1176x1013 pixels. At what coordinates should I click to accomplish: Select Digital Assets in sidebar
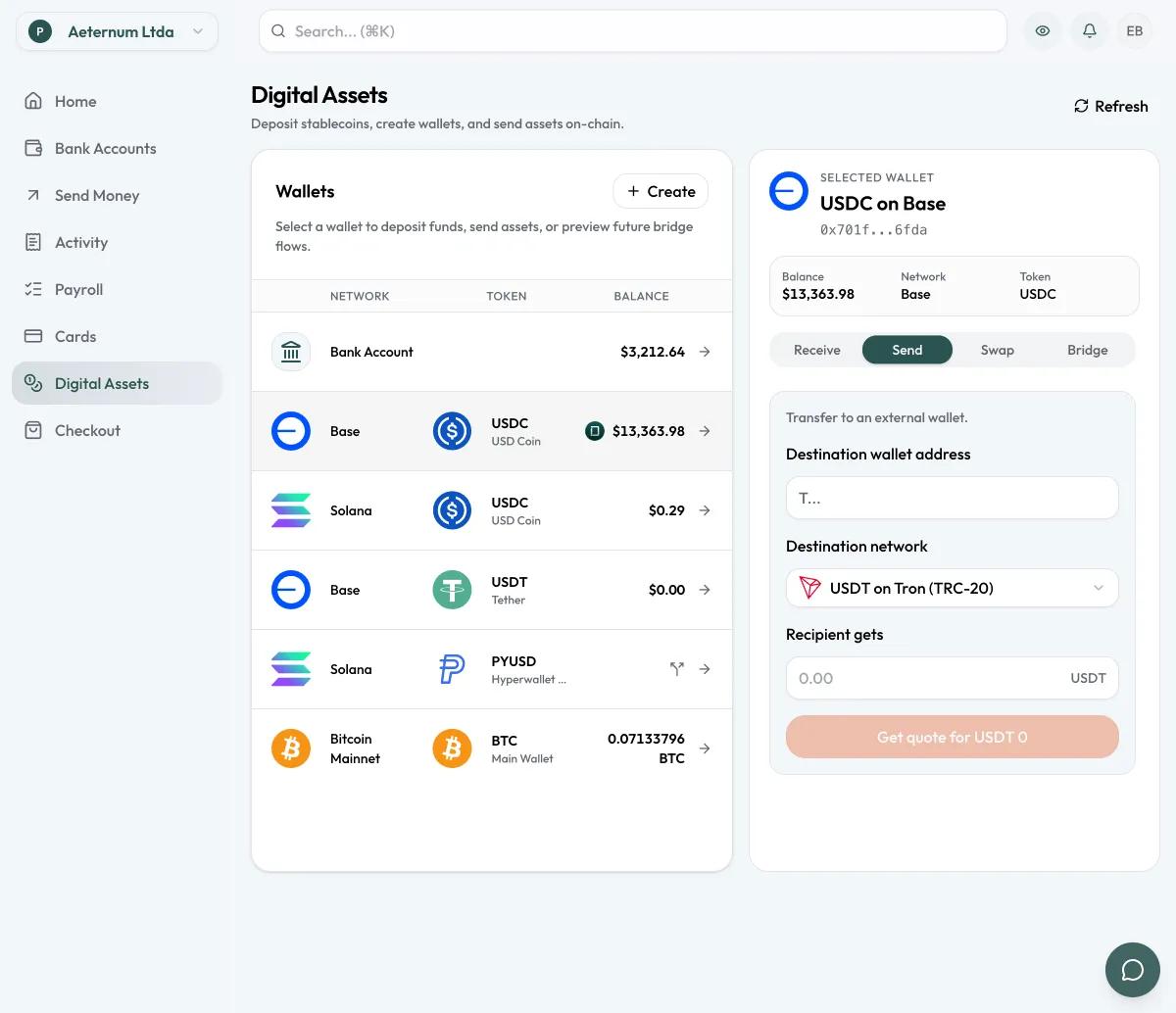point(118,383)
